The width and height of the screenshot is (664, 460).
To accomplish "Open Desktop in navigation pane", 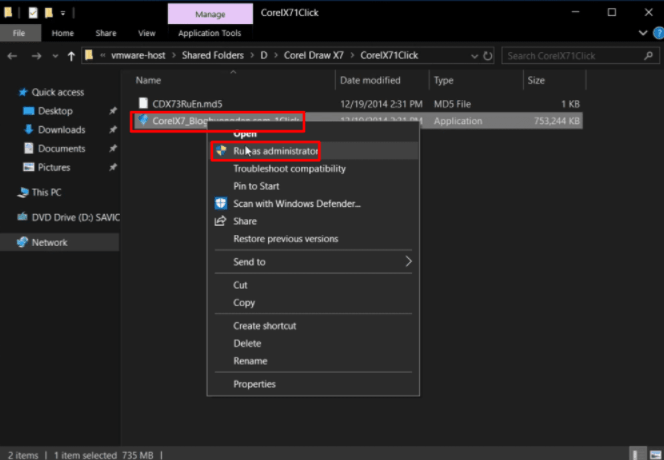I will coord(55,111).
